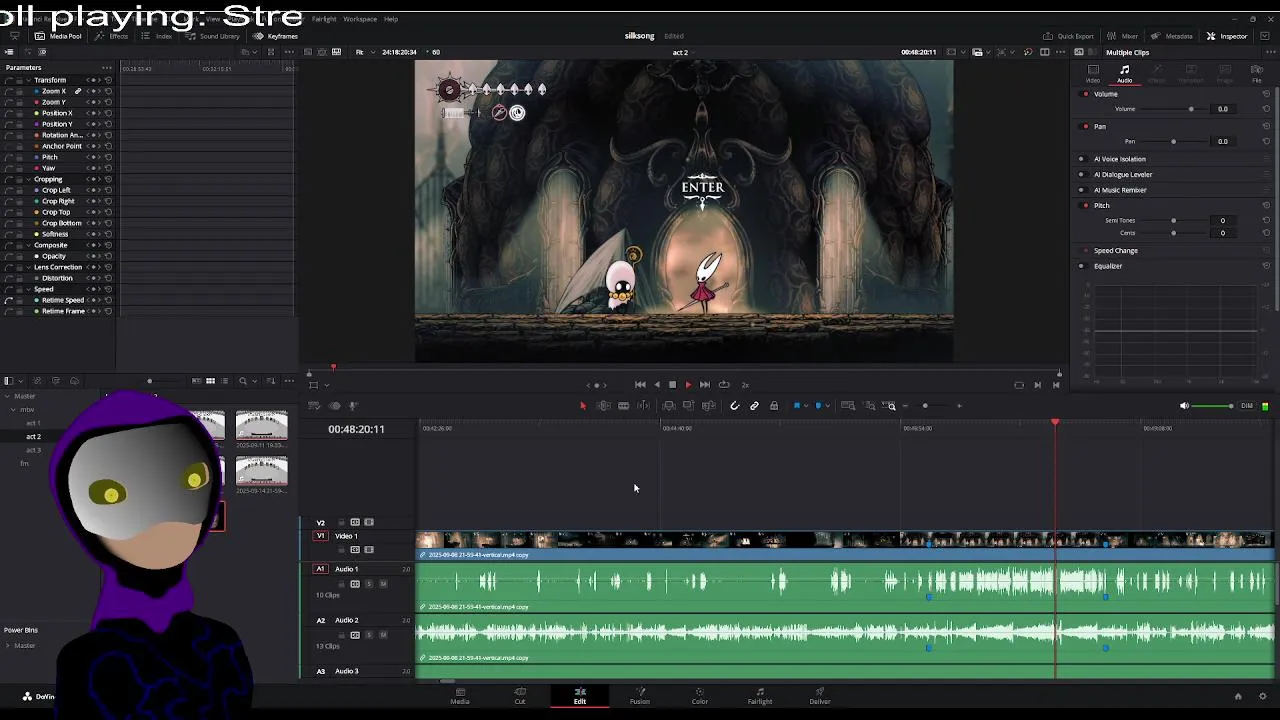Switch to the Color page
The image size is (1280, 720).
click(700, 696)
